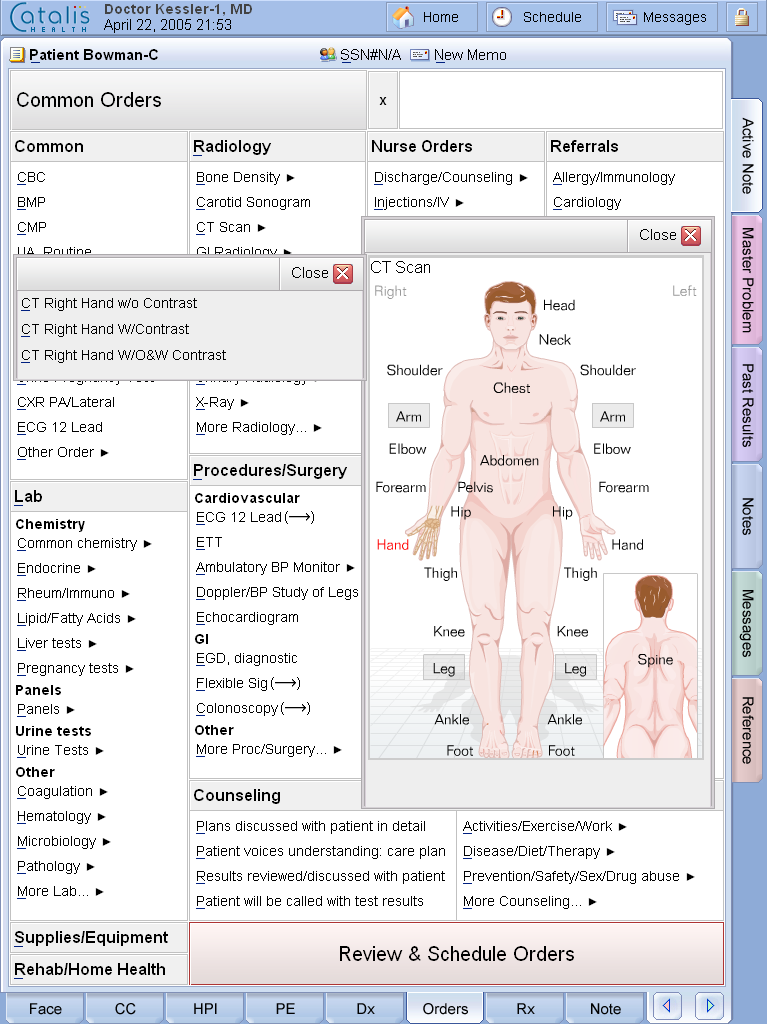767x1024 pixels.
Task: Go to next page with right arrow
Action: [x=710, y=1004]
